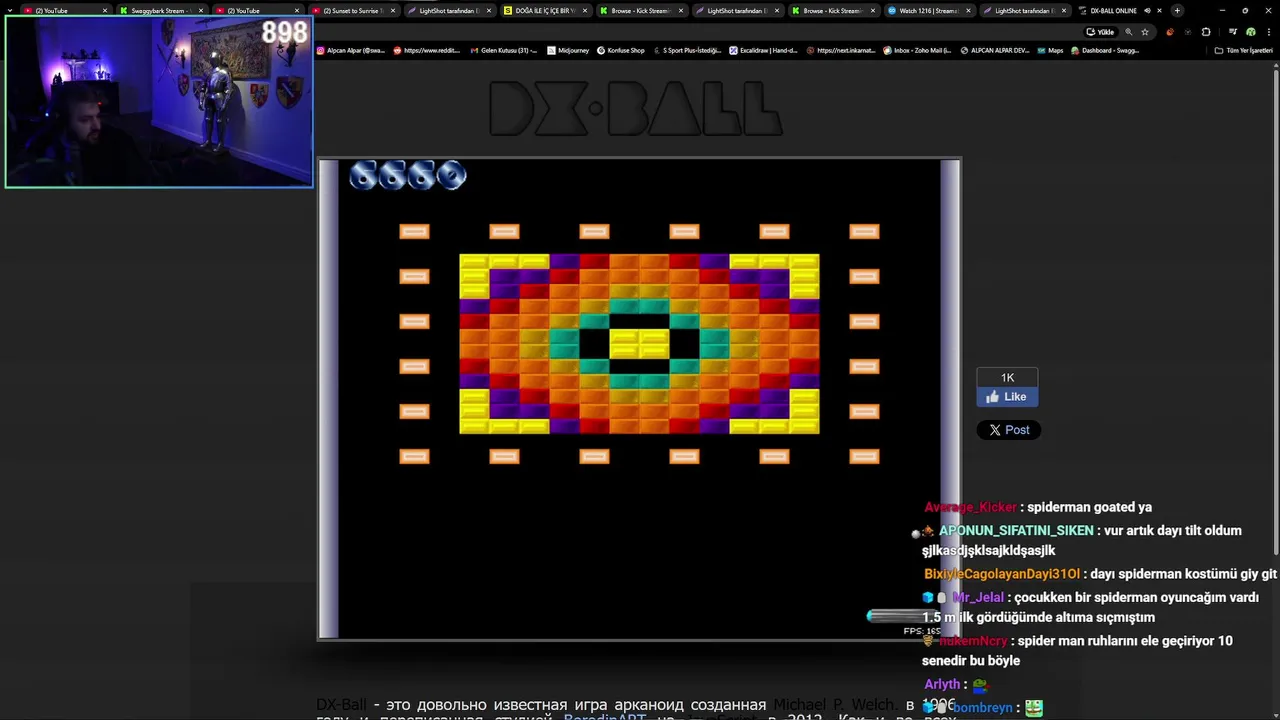This screenshot has width=1280, height=720.
Task: Open a new browser tab with plus
Action: 1177,11
